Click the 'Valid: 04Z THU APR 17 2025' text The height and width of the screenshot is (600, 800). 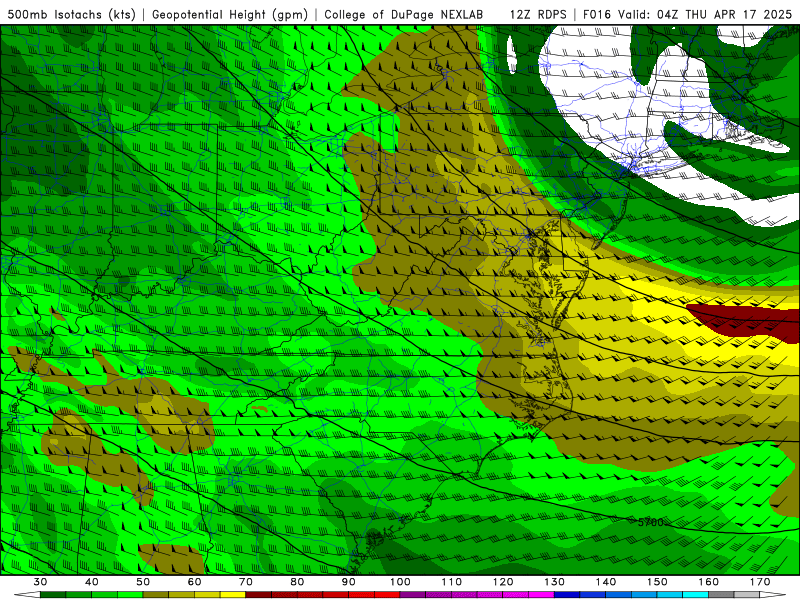705,15
